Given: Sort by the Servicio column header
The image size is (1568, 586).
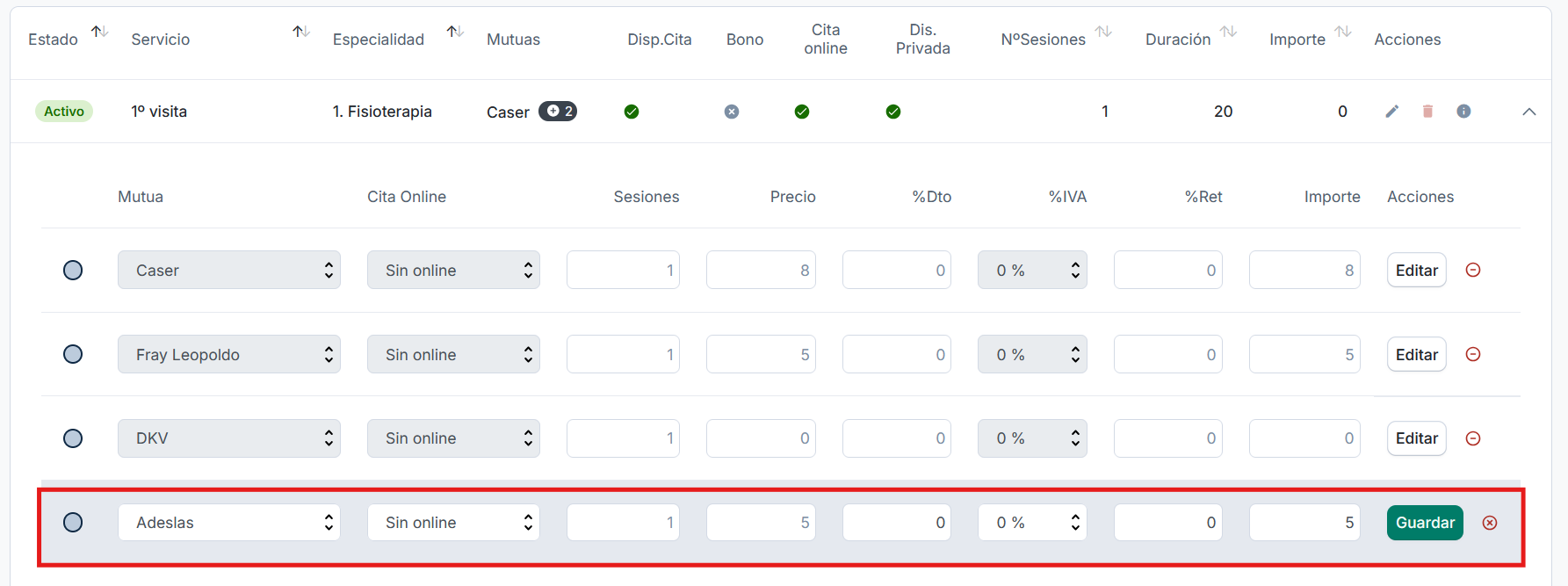Looking at the screenshot, I should tap(301, 33).
